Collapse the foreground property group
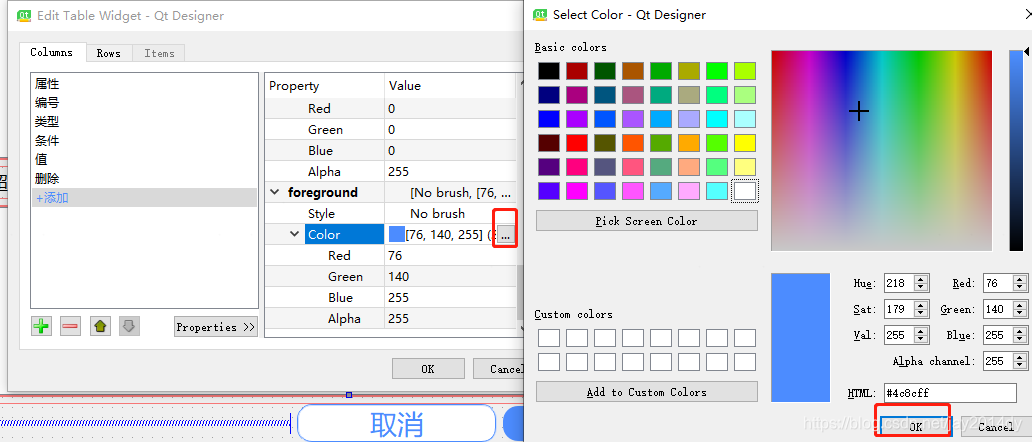 pyautogui.click(x=274, y=193)
